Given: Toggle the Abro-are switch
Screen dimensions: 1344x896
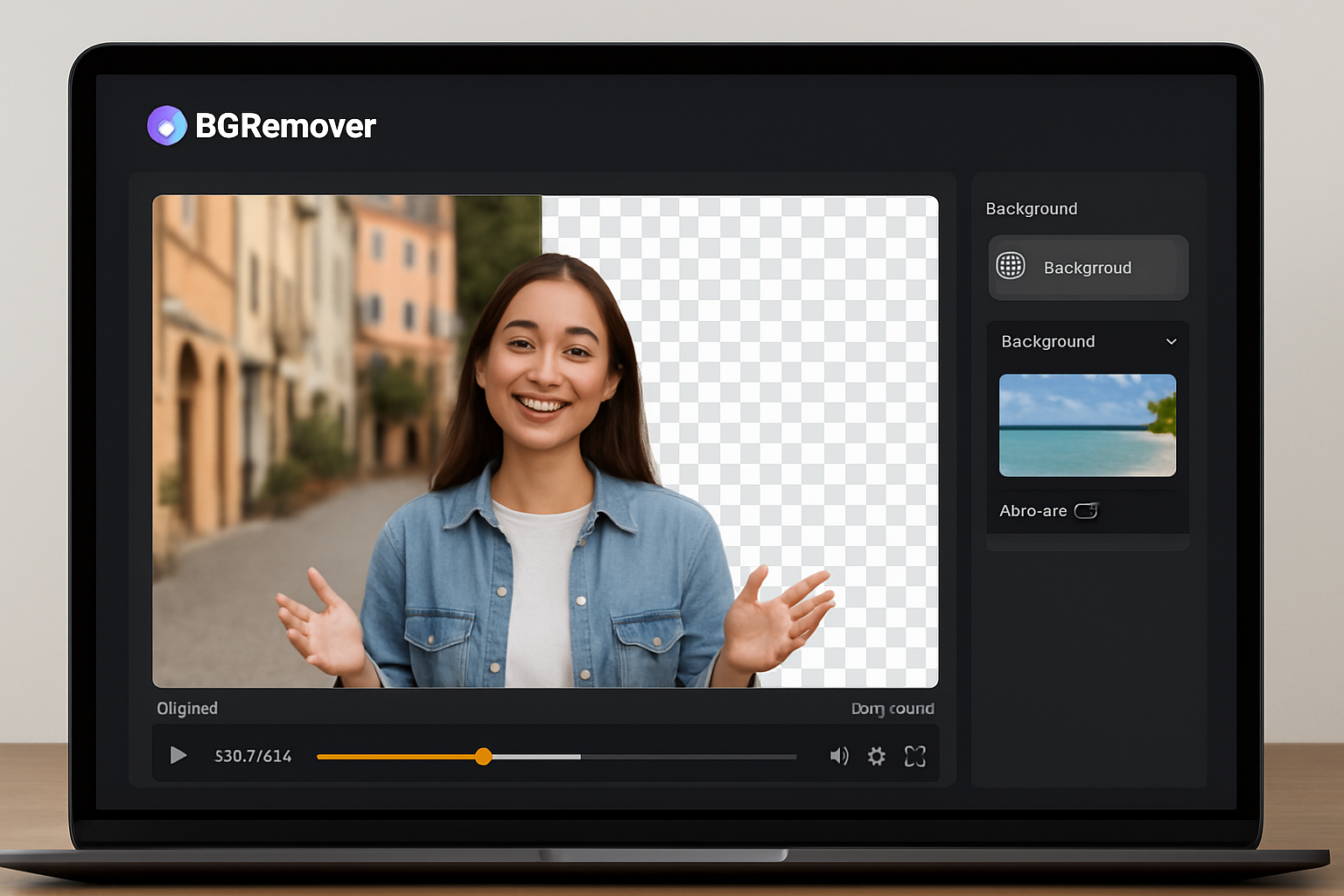Looking at the screenshot, I should point(1086,510).
